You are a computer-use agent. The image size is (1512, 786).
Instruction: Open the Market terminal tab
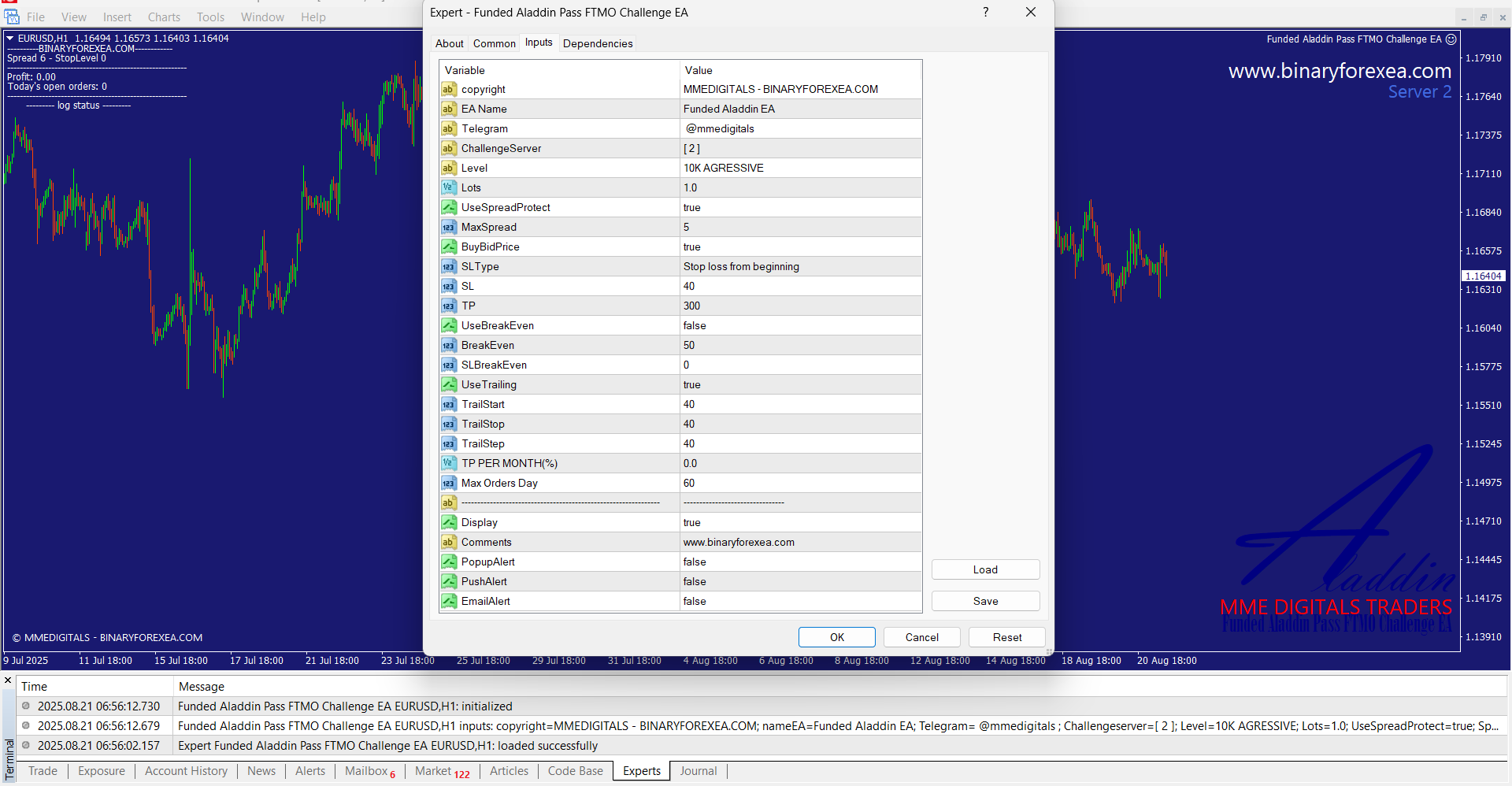pos(442,772)
